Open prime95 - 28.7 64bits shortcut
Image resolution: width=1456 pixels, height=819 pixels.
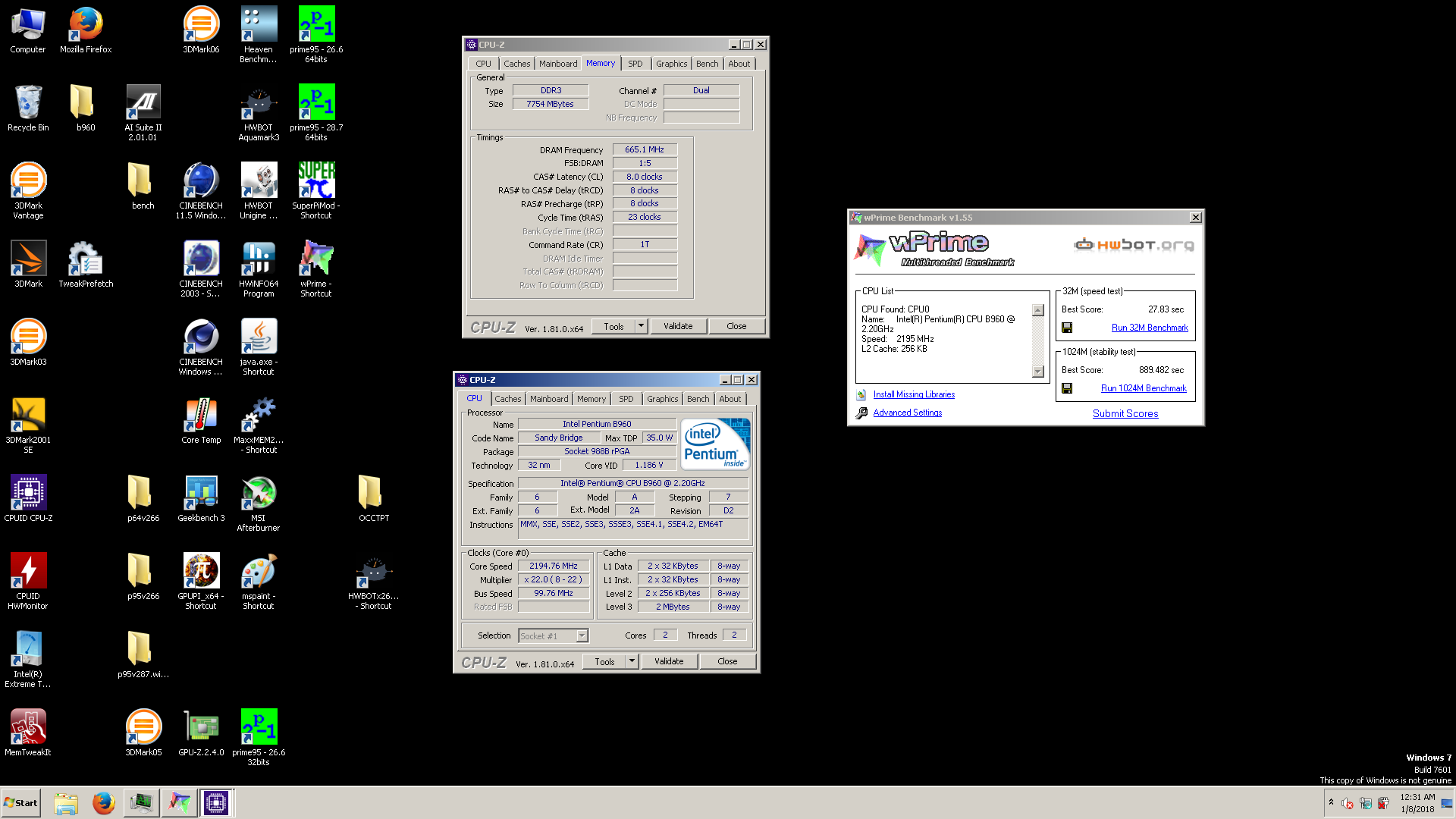coord(316,112)
